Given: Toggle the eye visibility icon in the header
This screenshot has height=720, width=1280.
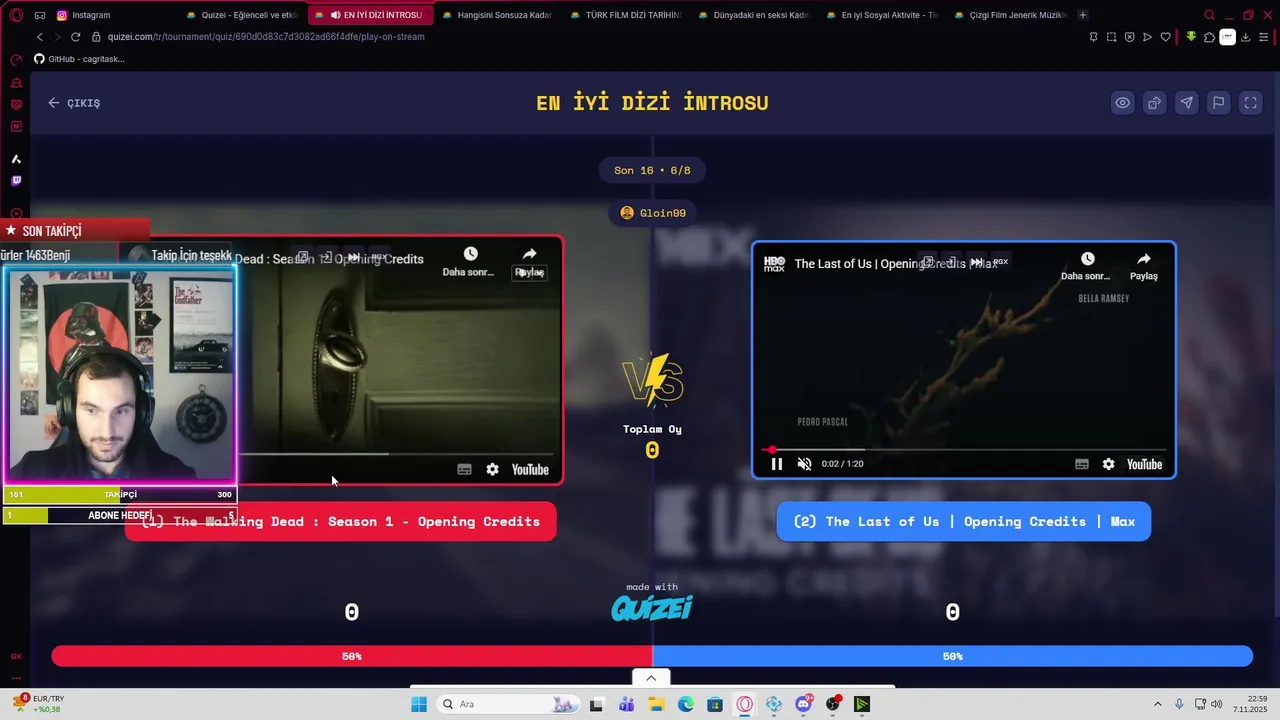Looking at the screenshot, I should click(x=1123, y=103).
